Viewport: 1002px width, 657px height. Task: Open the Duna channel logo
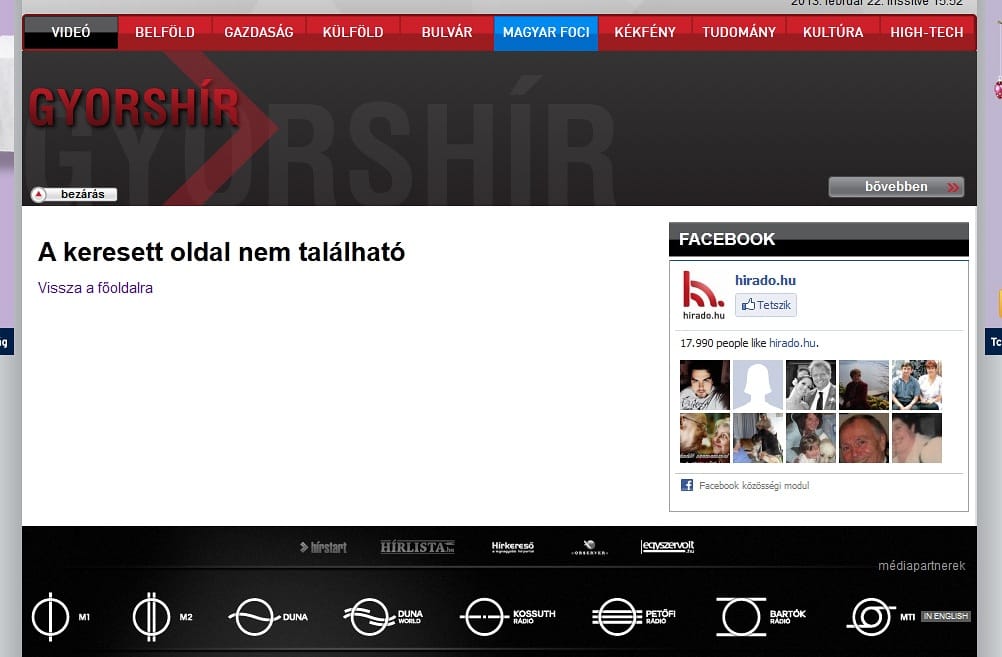click(268, 617)
